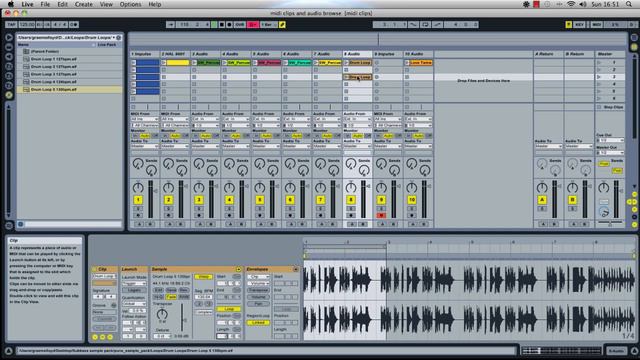
Task: Select return track A button
Action: pos(542,200)
